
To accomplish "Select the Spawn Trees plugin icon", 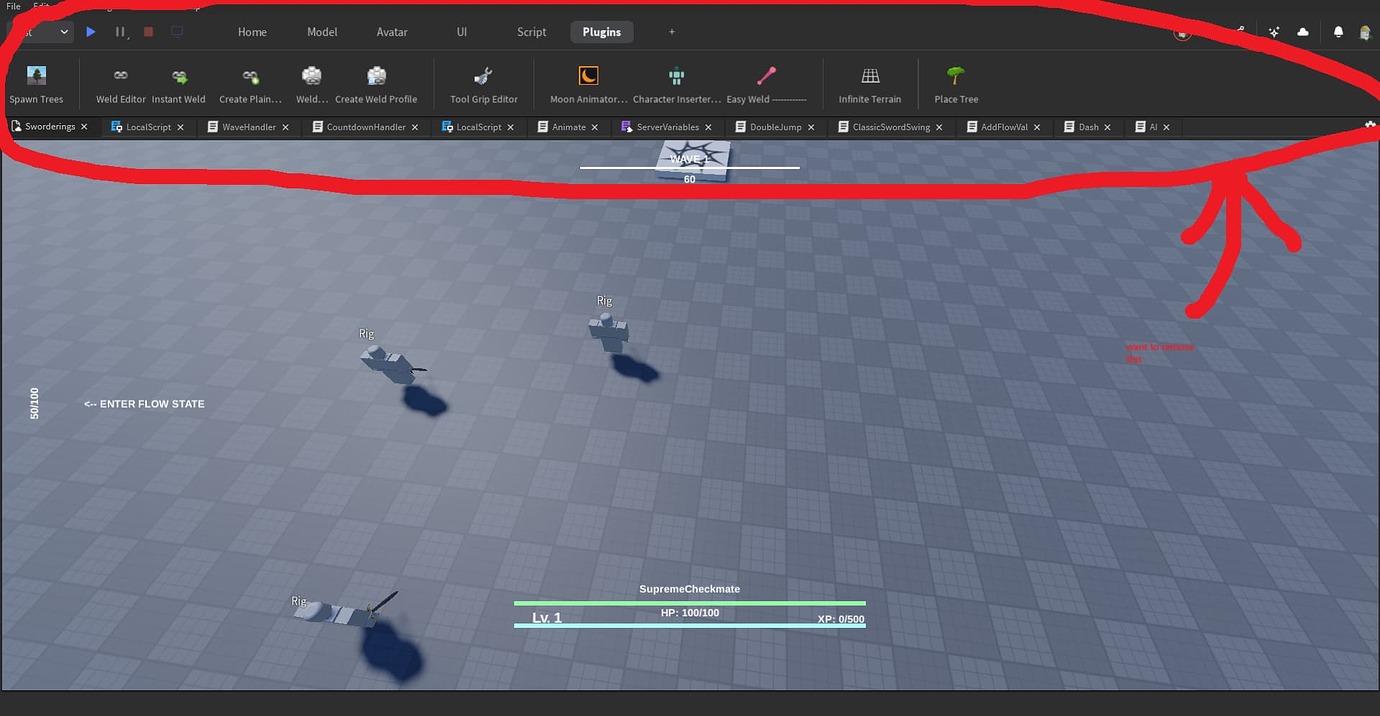I will pos(36,75).
